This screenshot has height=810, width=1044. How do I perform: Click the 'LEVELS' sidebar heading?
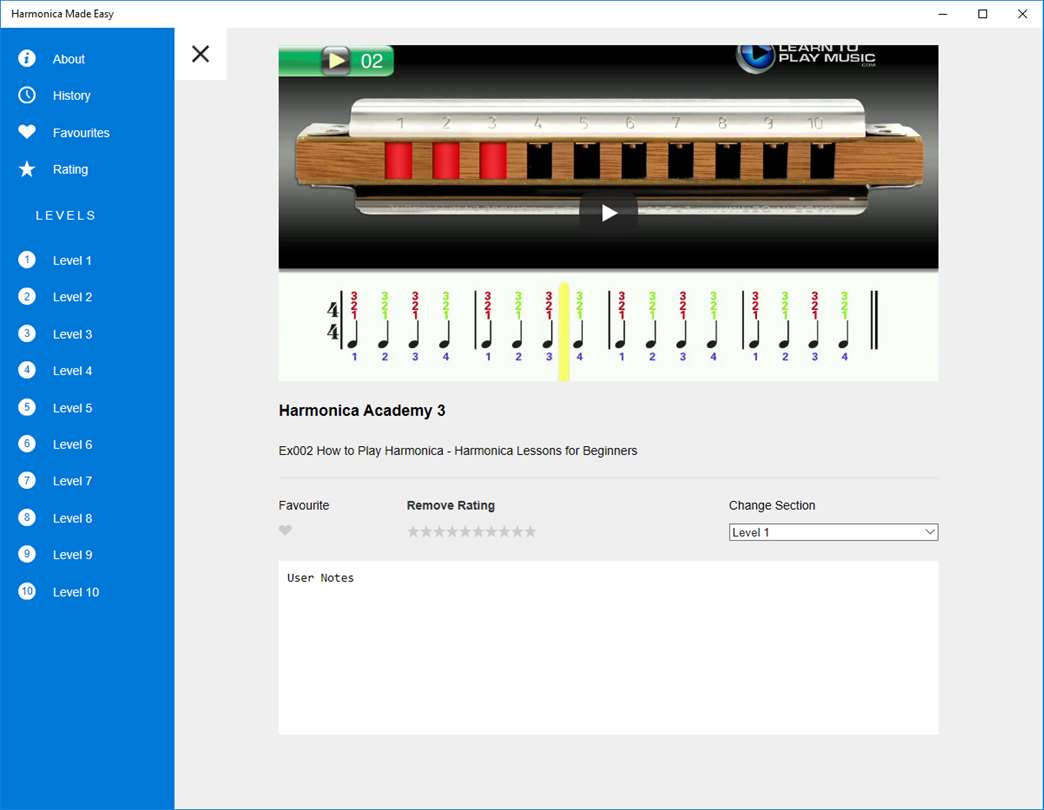click(66, 215)
